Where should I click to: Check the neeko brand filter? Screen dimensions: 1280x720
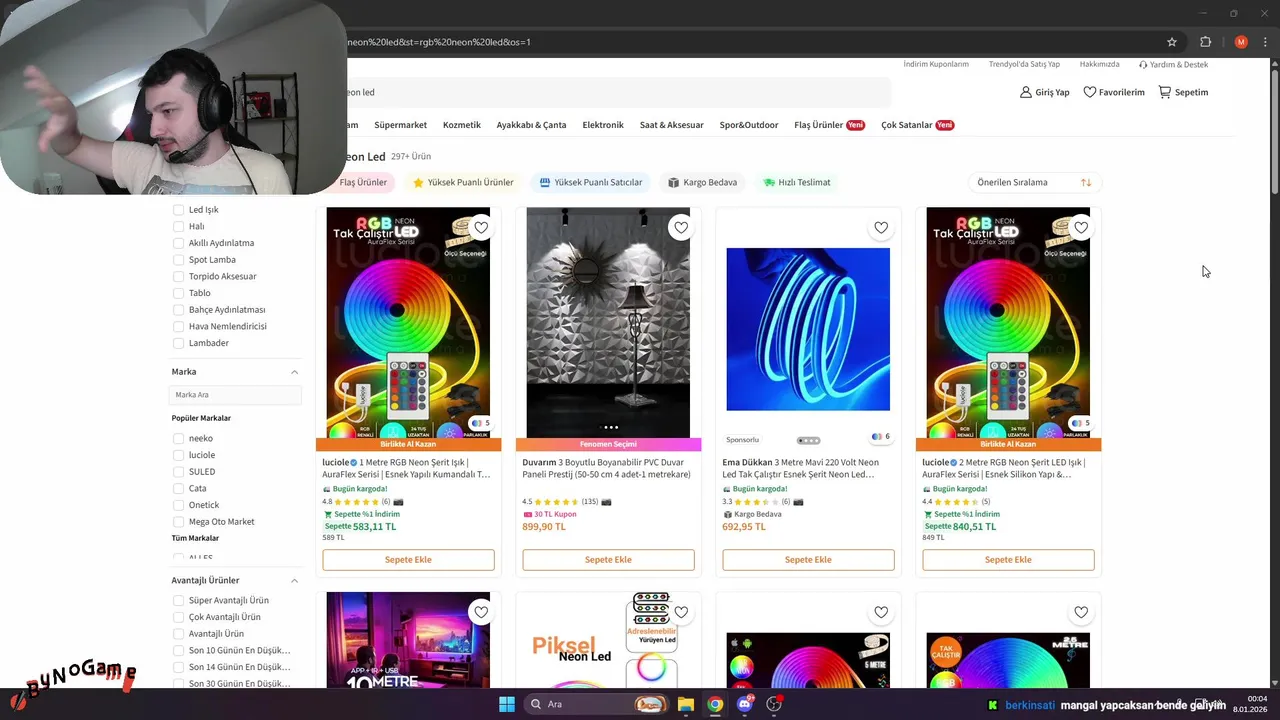178,438
